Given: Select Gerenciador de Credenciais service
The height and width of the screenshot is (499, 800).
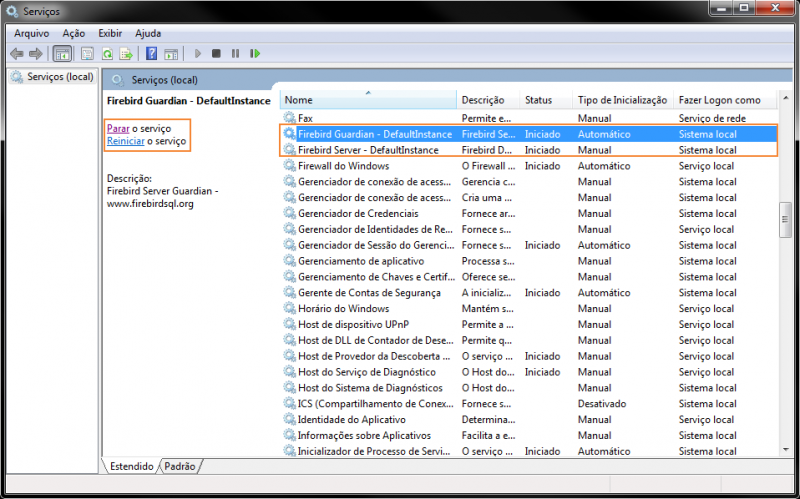Looking at the screenshot, I should click(x=529, y=213).
